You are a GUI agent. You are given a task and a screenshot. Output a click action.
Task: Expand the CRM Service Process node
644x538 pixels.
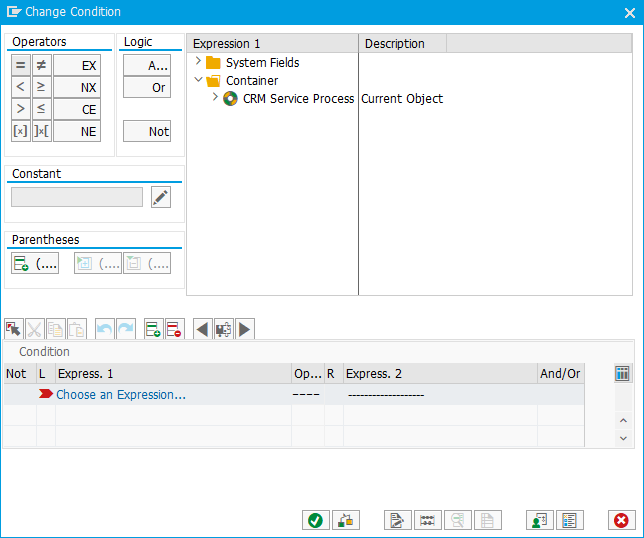[215, 98]
